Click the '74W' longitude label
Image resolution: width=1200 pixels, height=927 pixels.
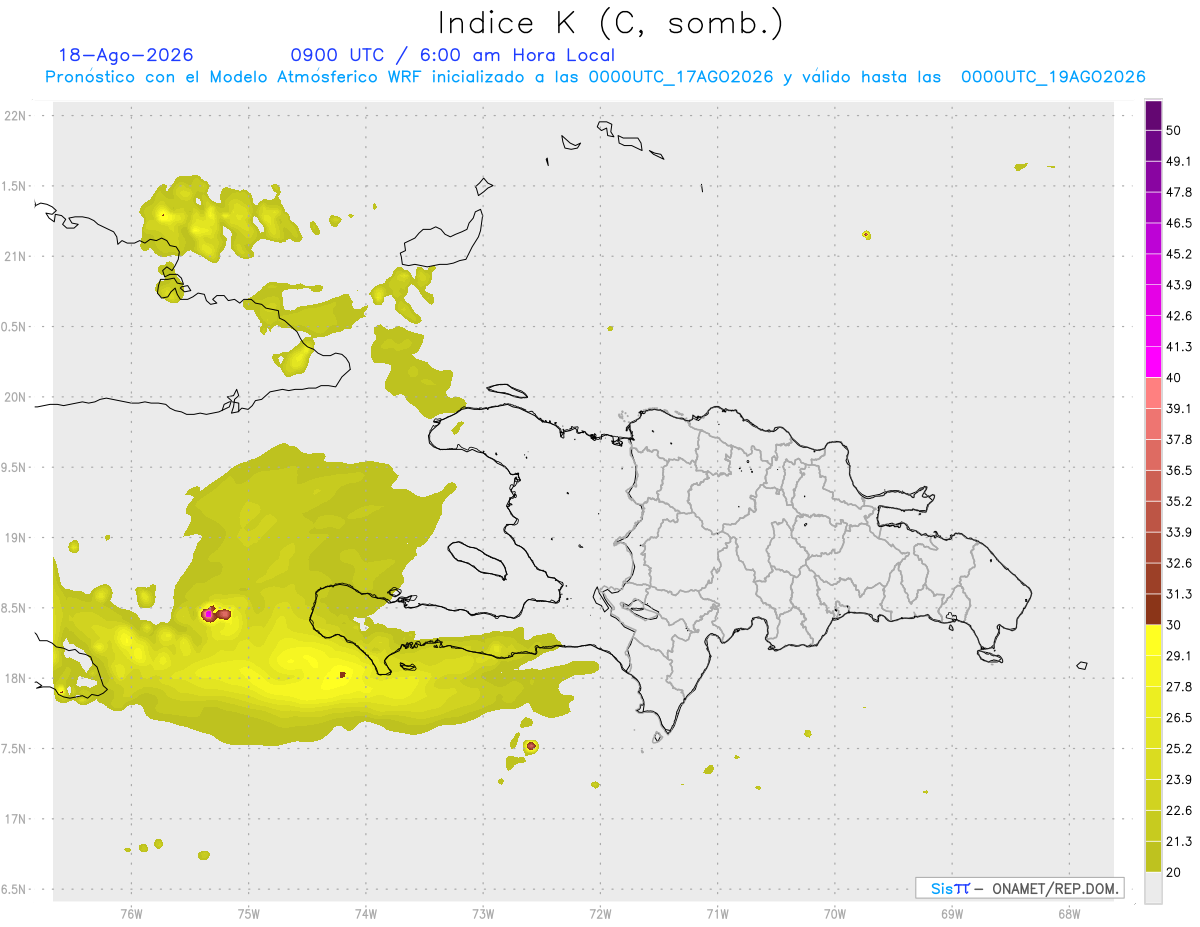365,913
